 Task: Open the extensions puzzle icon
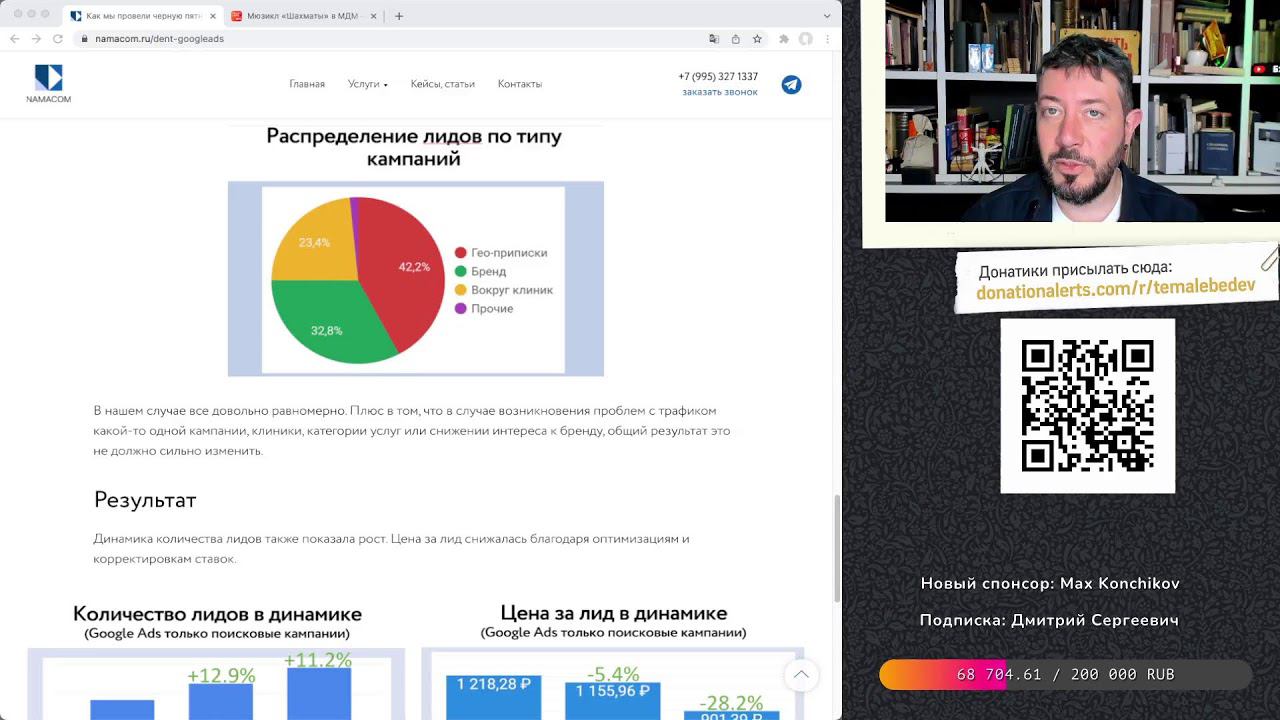[784, 39]
